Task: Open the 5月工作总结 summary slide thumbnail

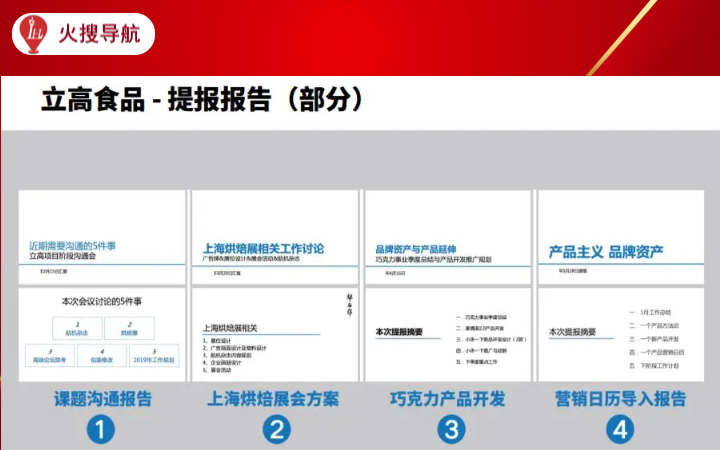Action: click(621, 334)
